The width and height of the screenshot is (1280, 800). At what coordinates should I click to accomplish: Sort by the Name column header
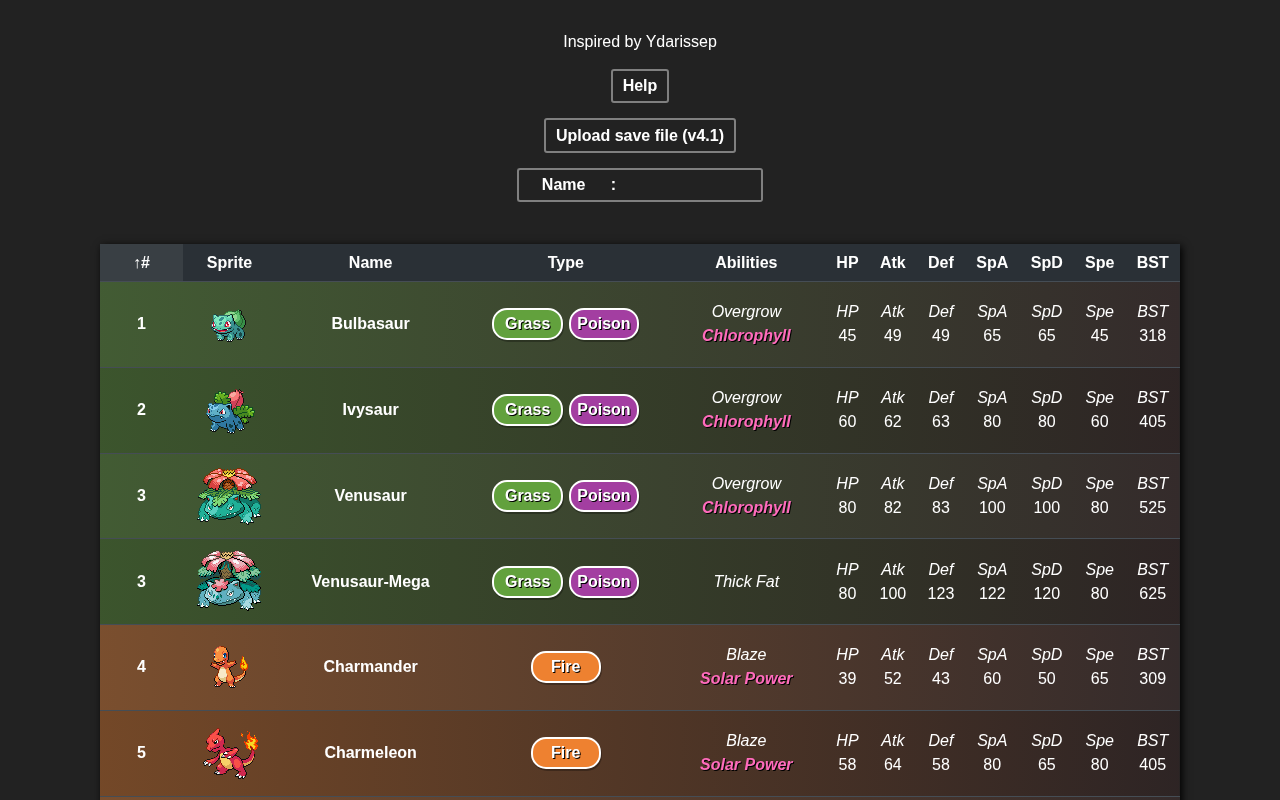(370, 263)
